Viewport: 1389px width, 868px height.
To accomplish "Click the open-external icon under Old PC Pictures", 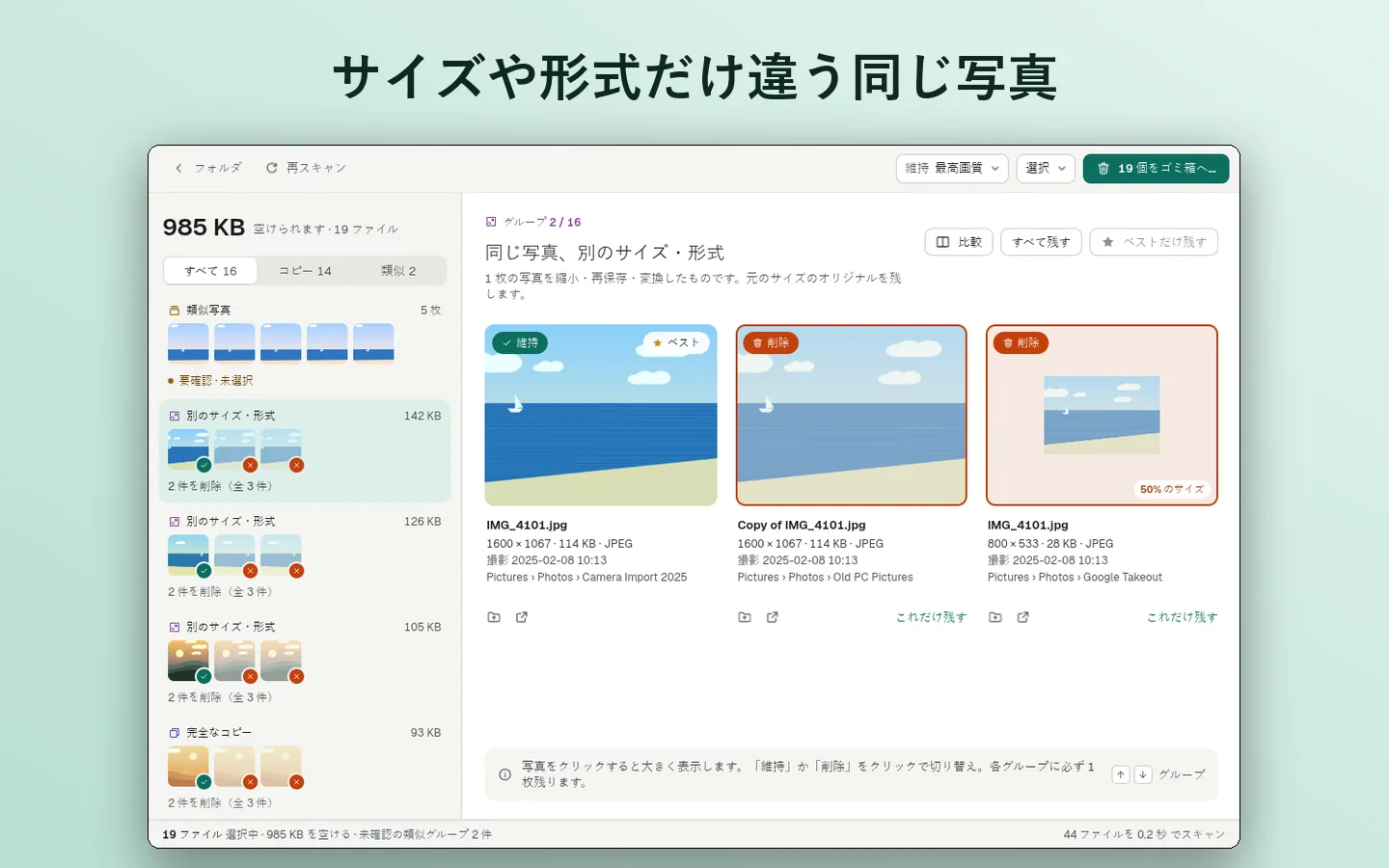I will coord(773,617).
